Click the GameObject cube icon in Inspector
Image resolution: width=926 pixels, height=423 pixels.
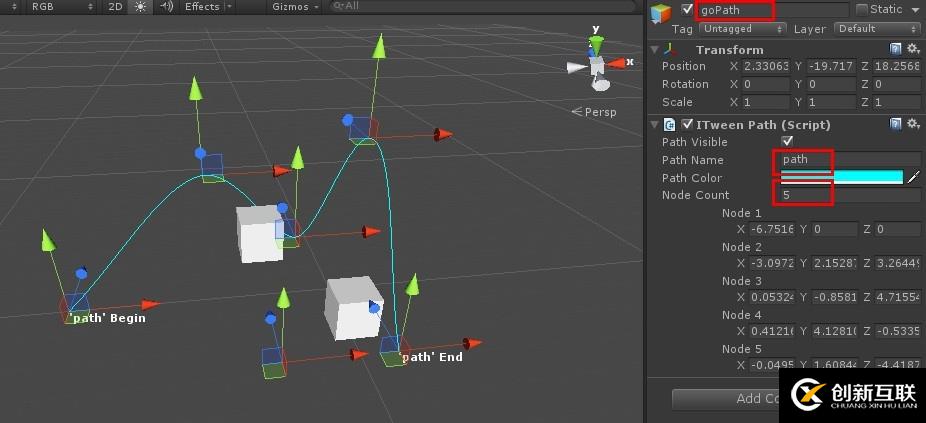(662, 12)
